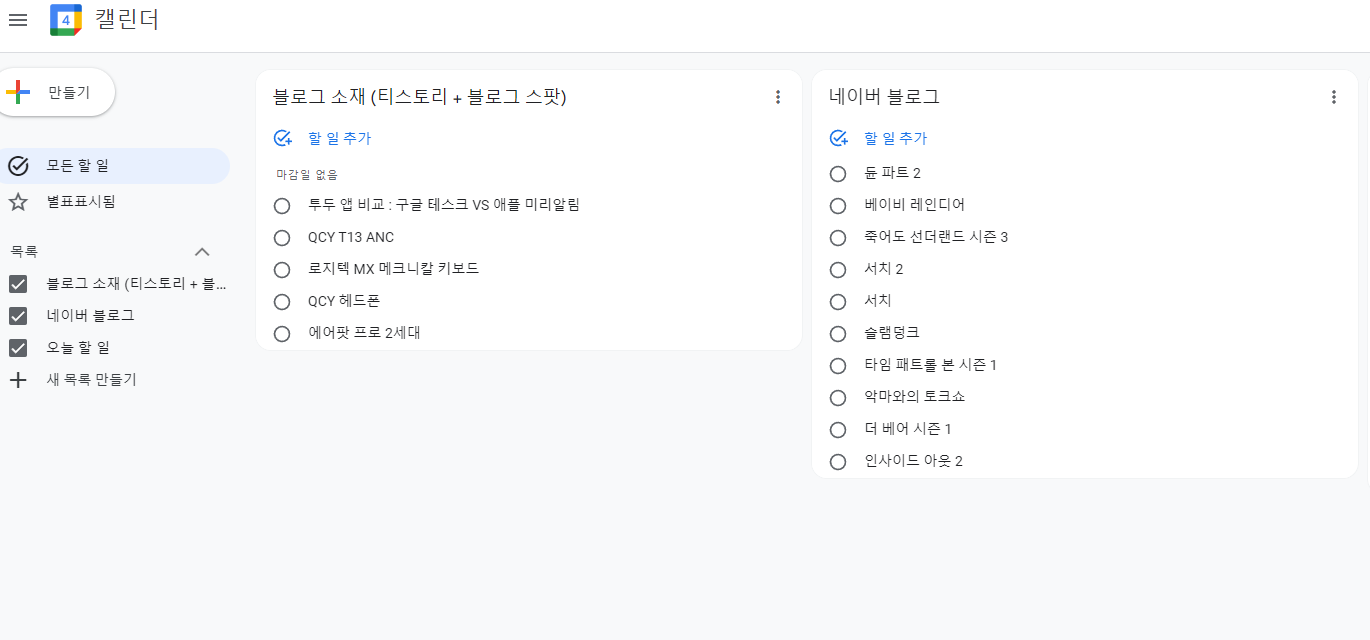Click the 네이버 블로그 card title
The image size is (1370, 640).
(x=884, y=97)
